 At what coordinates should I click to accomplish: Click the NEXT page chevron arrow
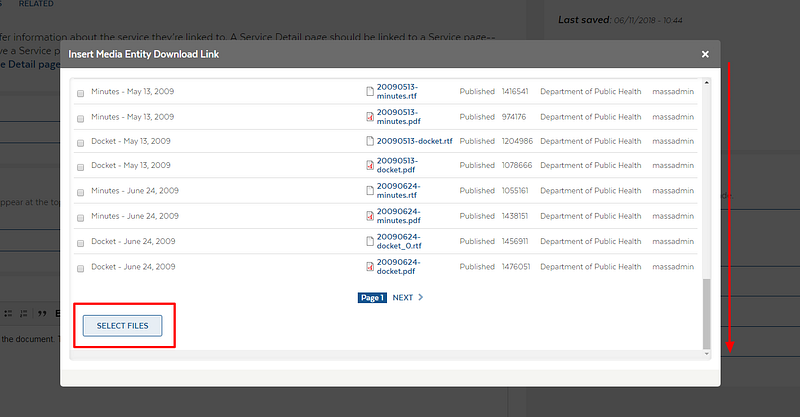[420, 297]
